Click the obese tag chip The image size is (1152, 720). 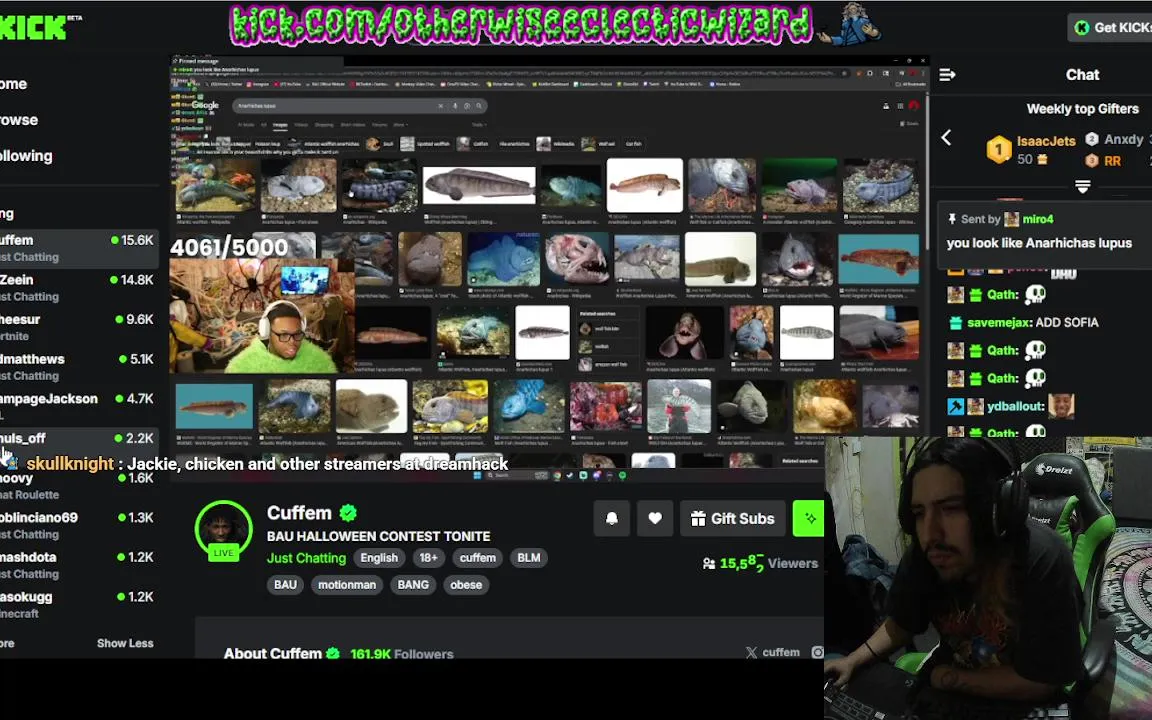point(466,585)
